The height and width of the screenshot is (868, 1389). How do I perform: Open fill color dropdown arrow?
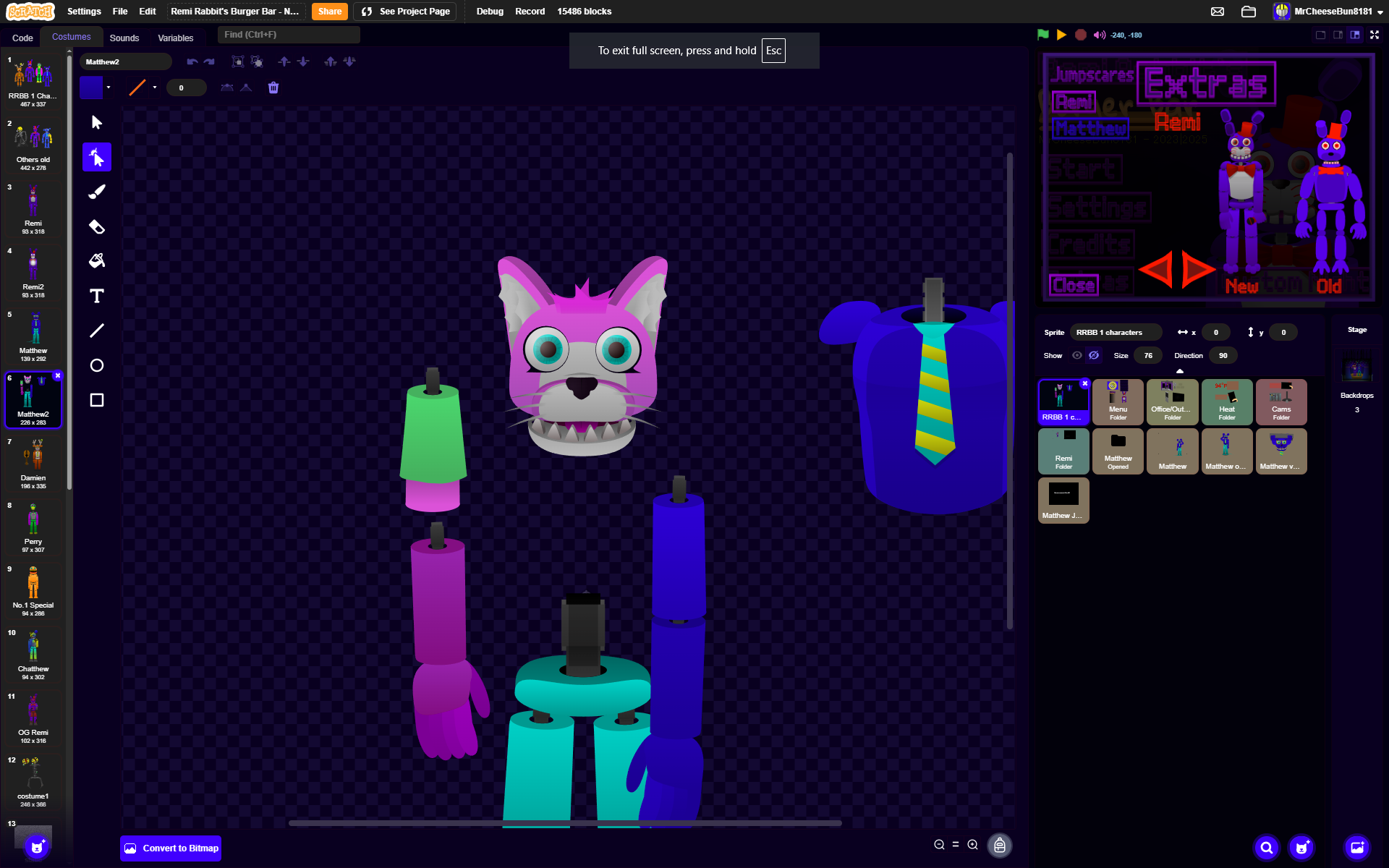tap(109, 88)
